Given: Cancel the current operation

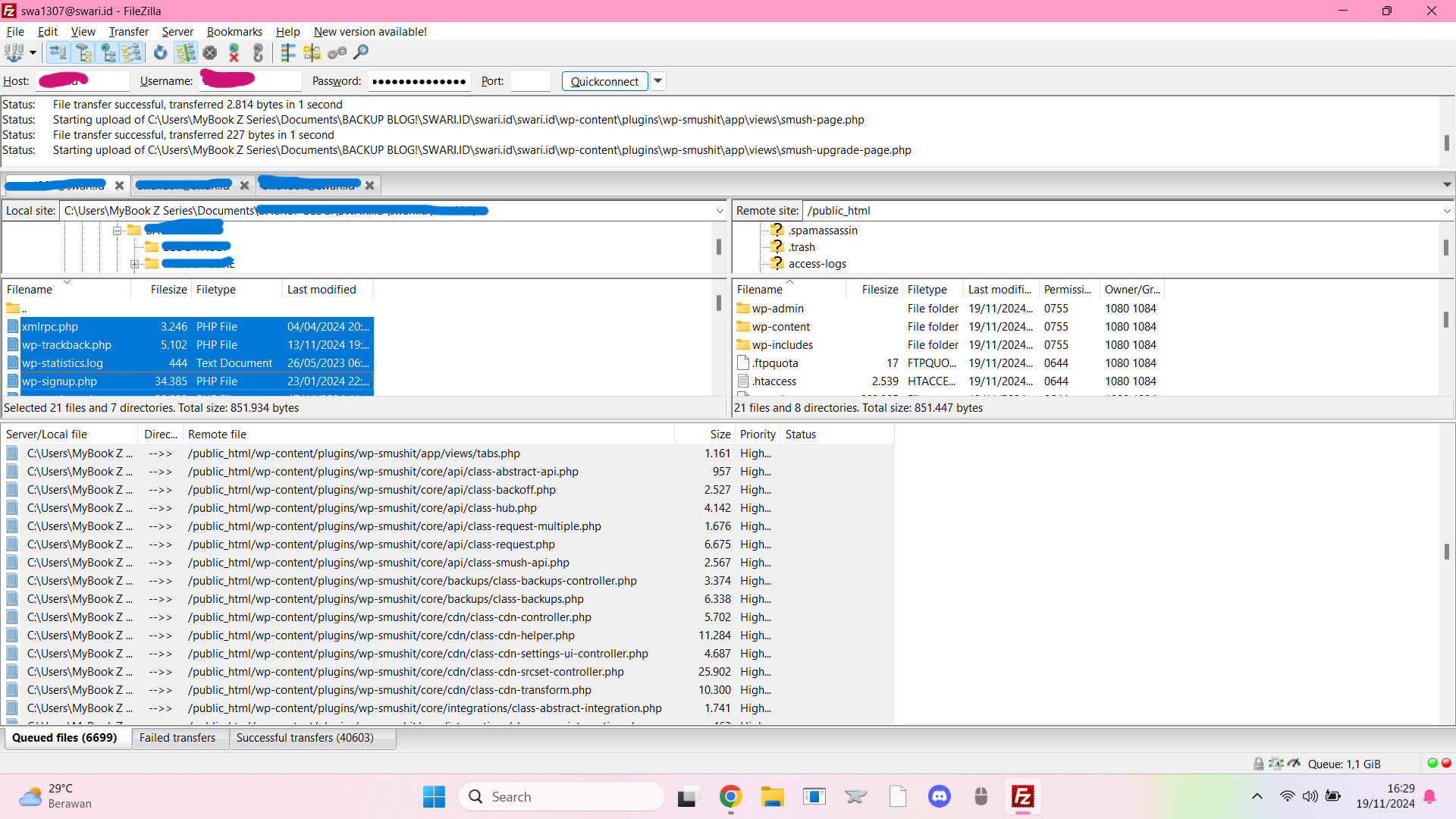Looking at the screenshot, I should click(x=210, y=53).
